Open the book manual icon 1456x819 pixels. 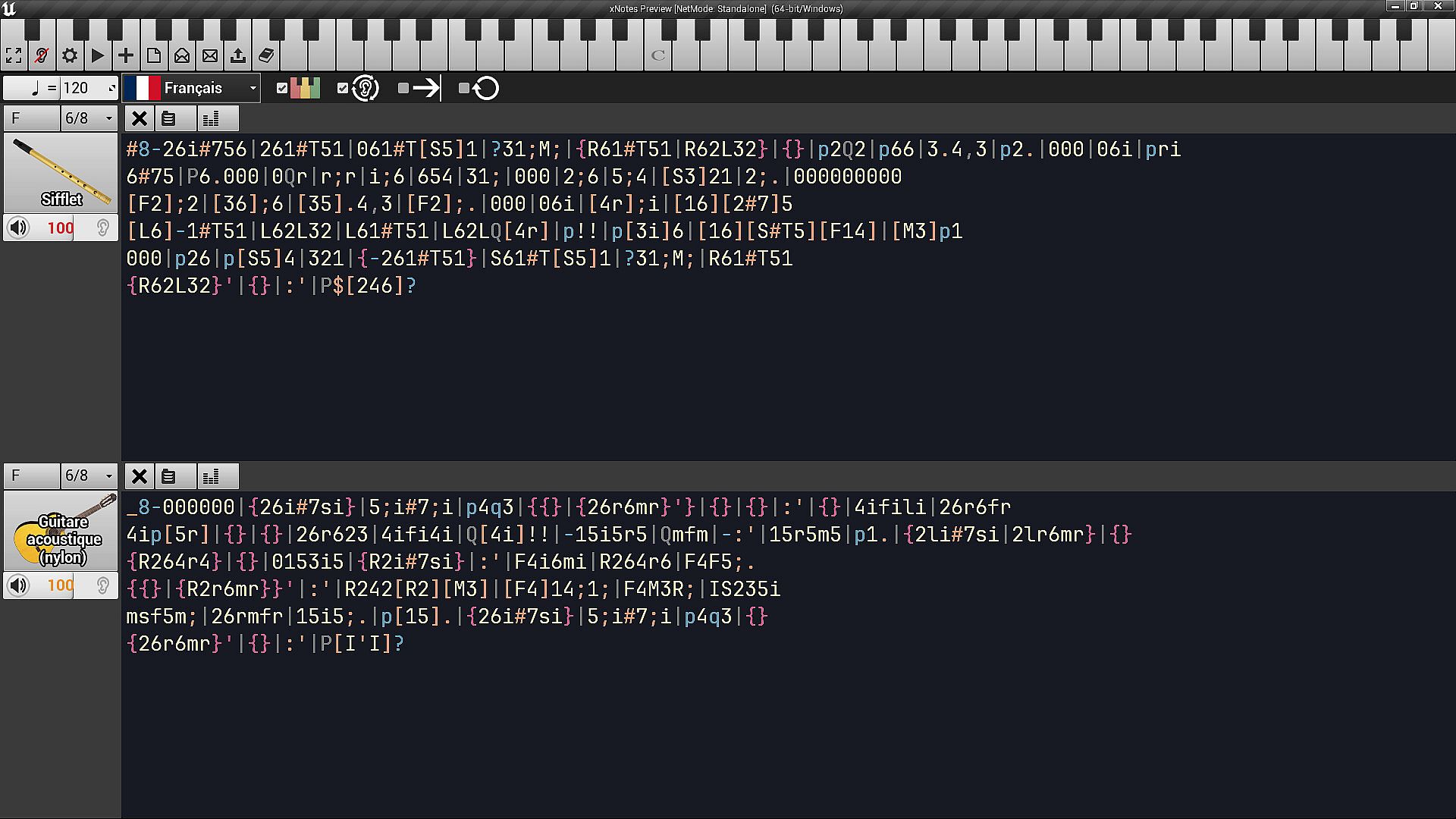tap(266, 55)
